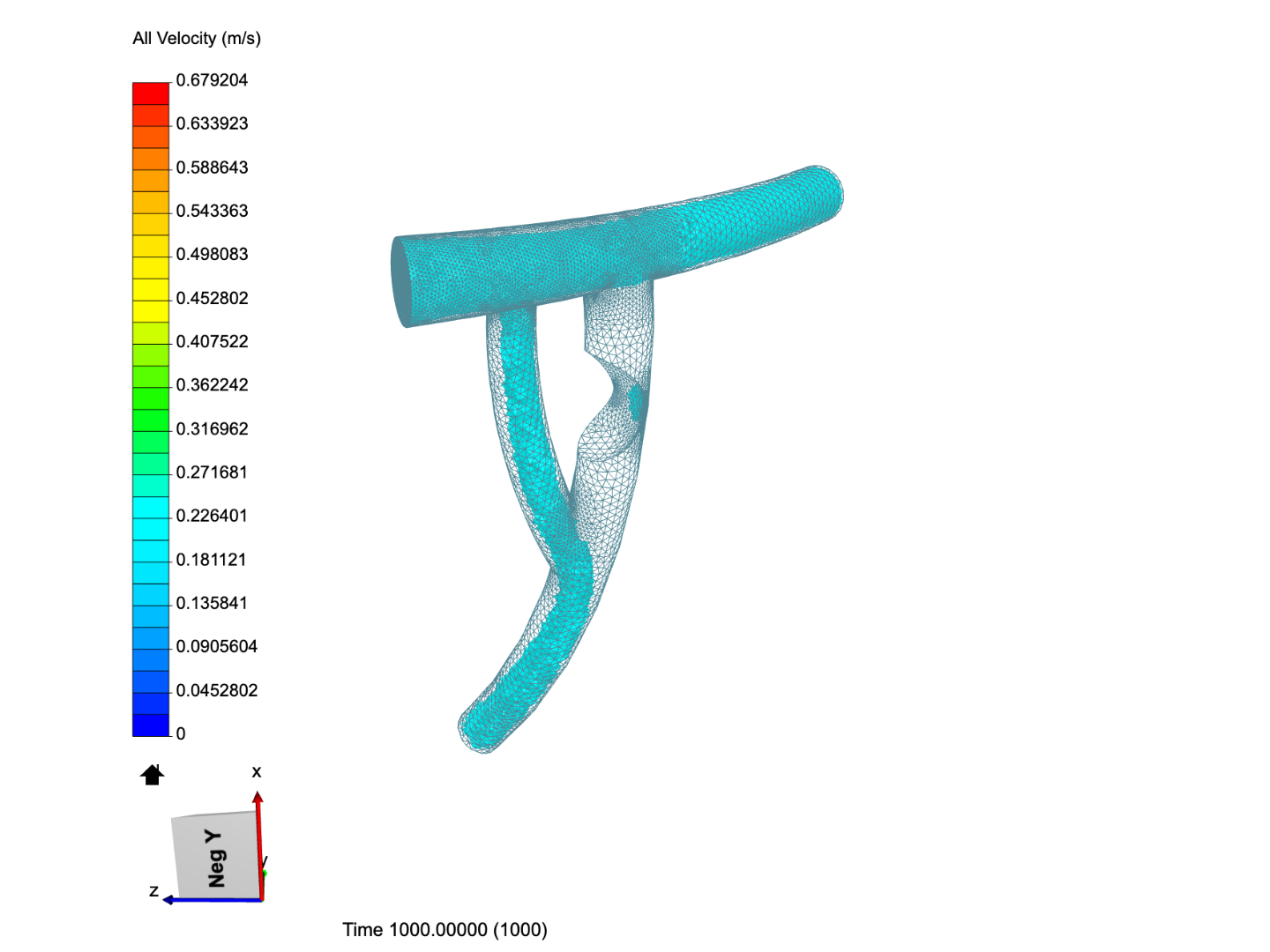This screenshot has height=952, width=1270.
Task: Click the minimum legend value 0
Action: pos(181,733)
